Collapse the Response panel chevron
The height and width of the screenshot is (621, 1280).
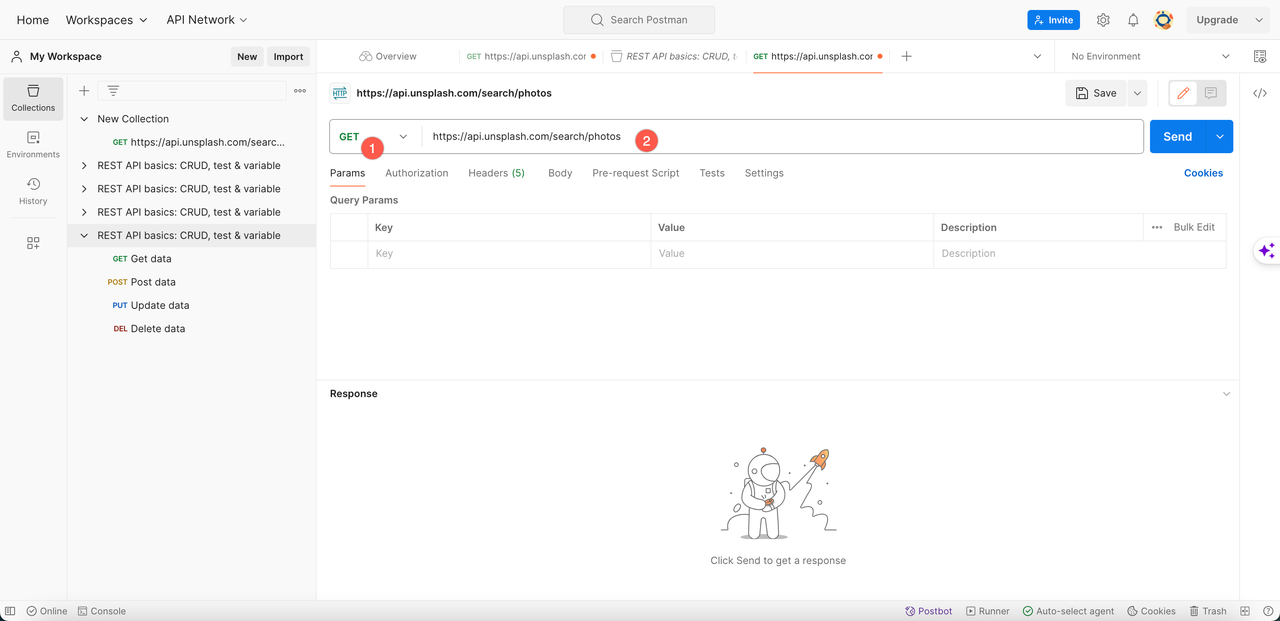[1226, 394]
